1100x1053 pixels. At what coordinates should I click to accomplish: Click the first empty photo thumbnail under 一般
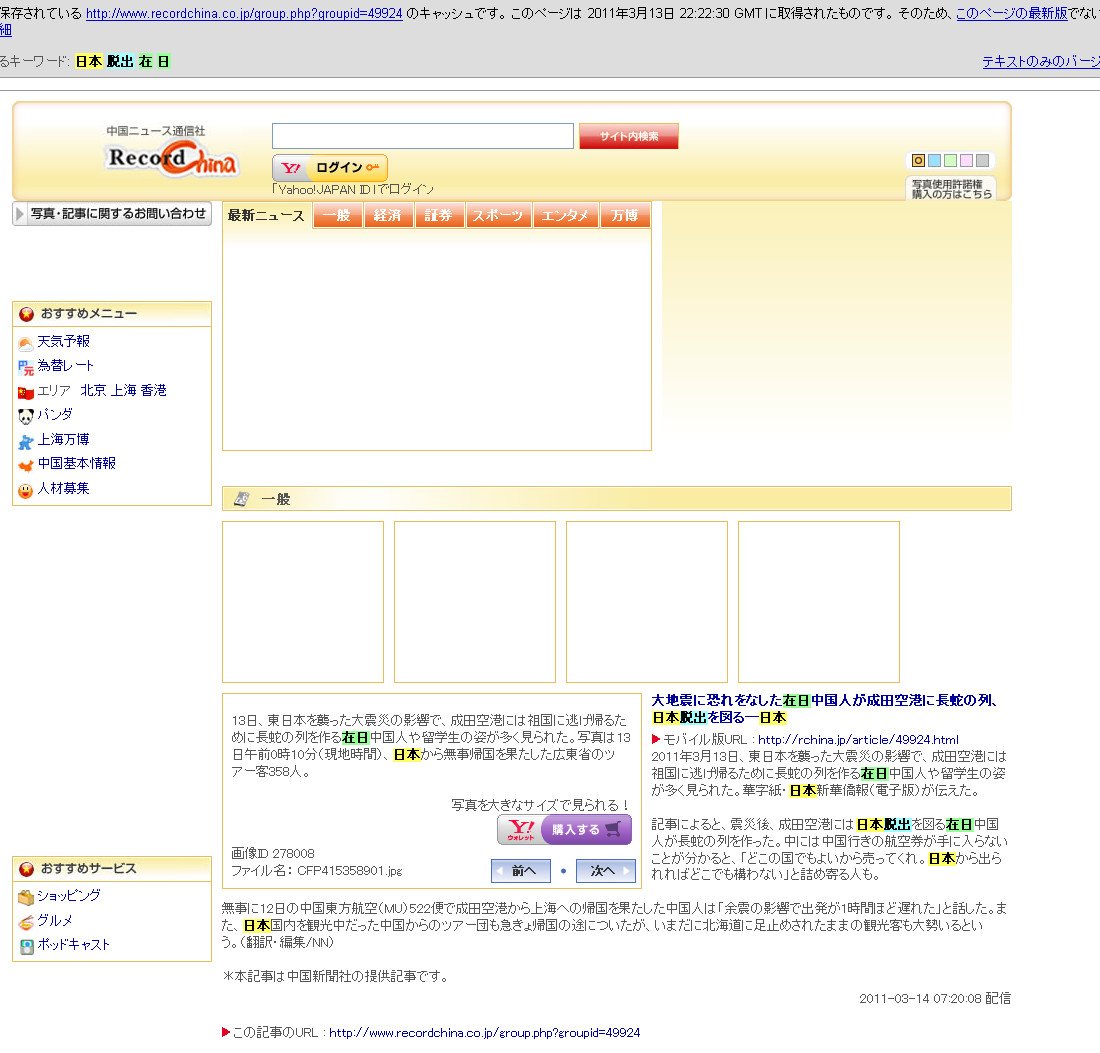[x=303, y=602]
